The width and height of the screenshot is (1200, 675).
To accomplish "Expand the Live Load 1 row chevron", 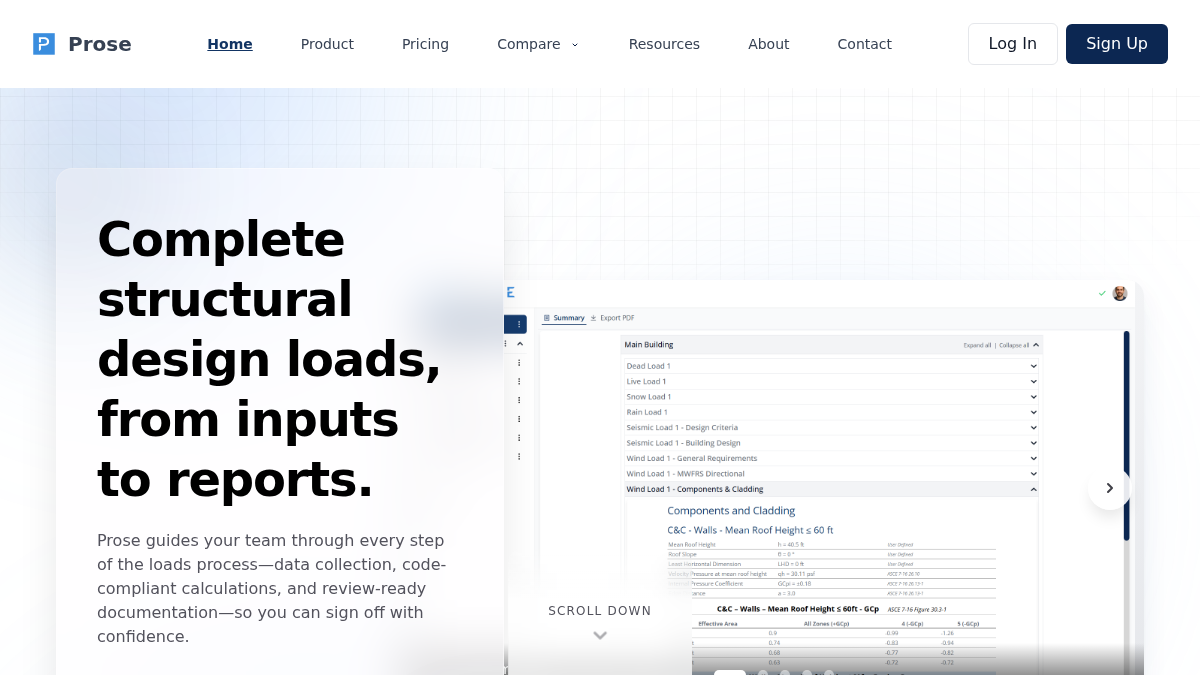I will click(1034, 381).
